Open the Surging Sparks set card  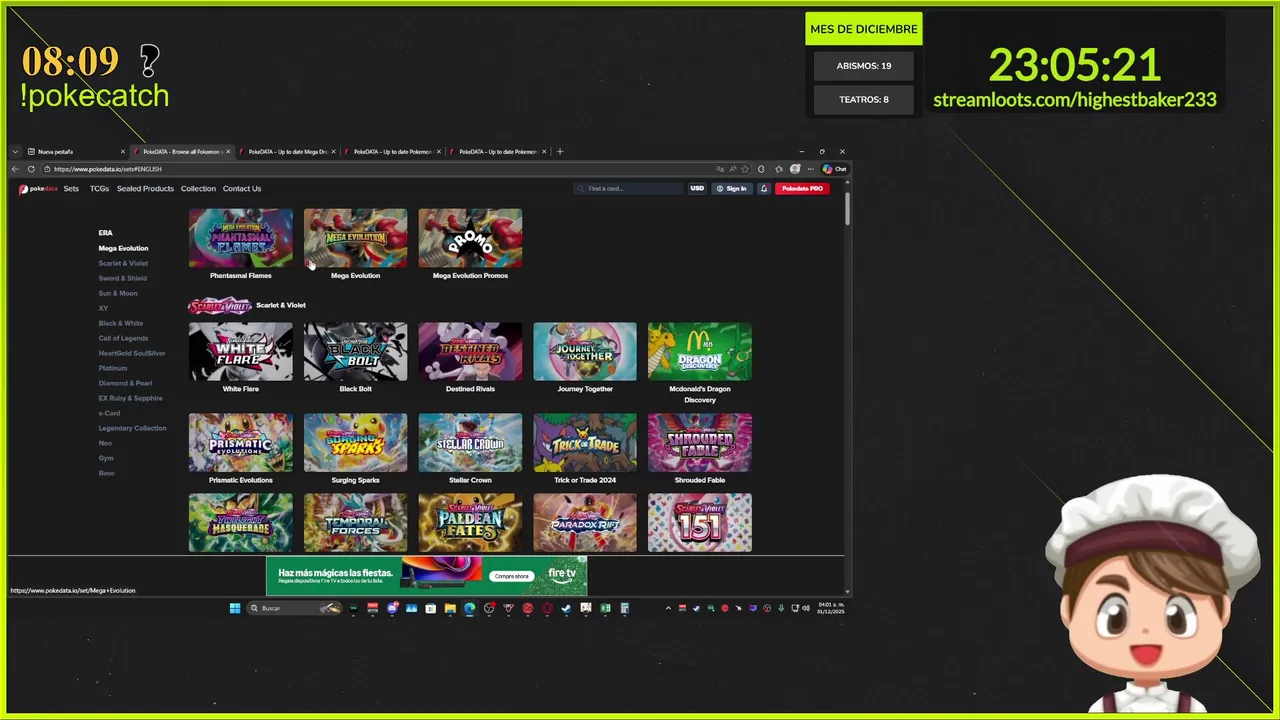click(x=355, y=442)
